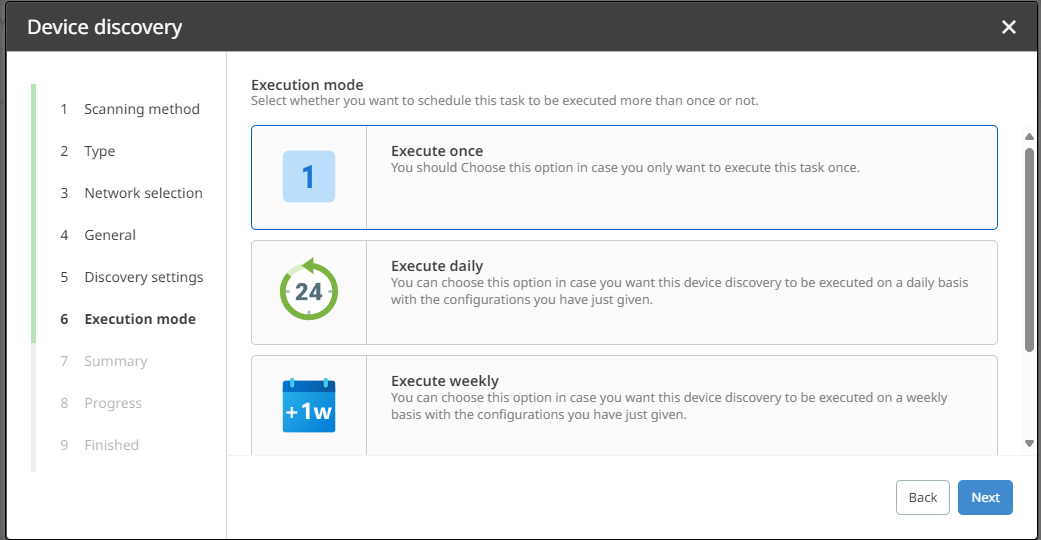Select the Execution mode step
Image resolution: width=1041 pixels, height=540 pixels.
click(140, 319)
